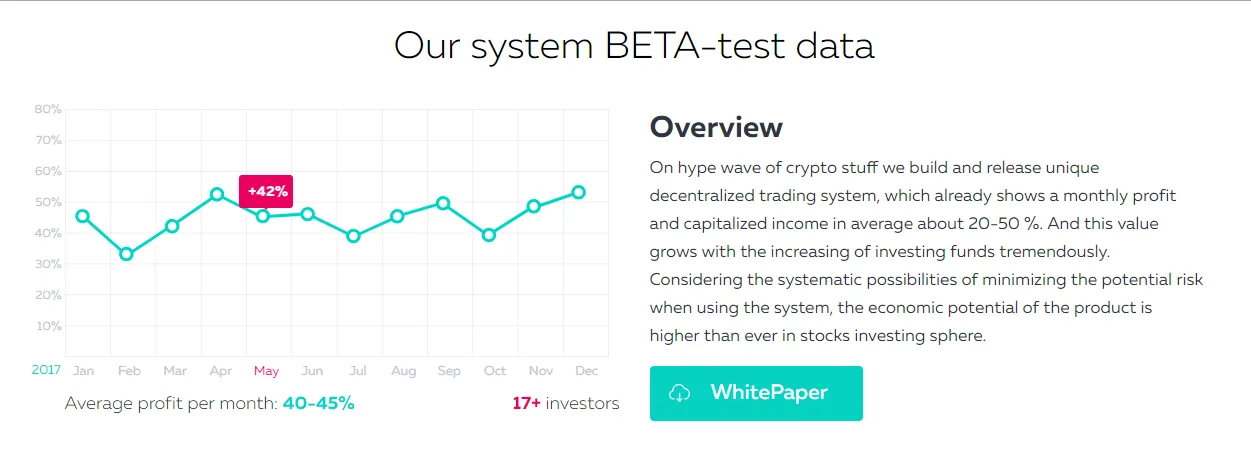Image resolution: width=1251 pixels, height=462 pixels.
Task: Click the highlighted May axis label
Action: point(266,371)
